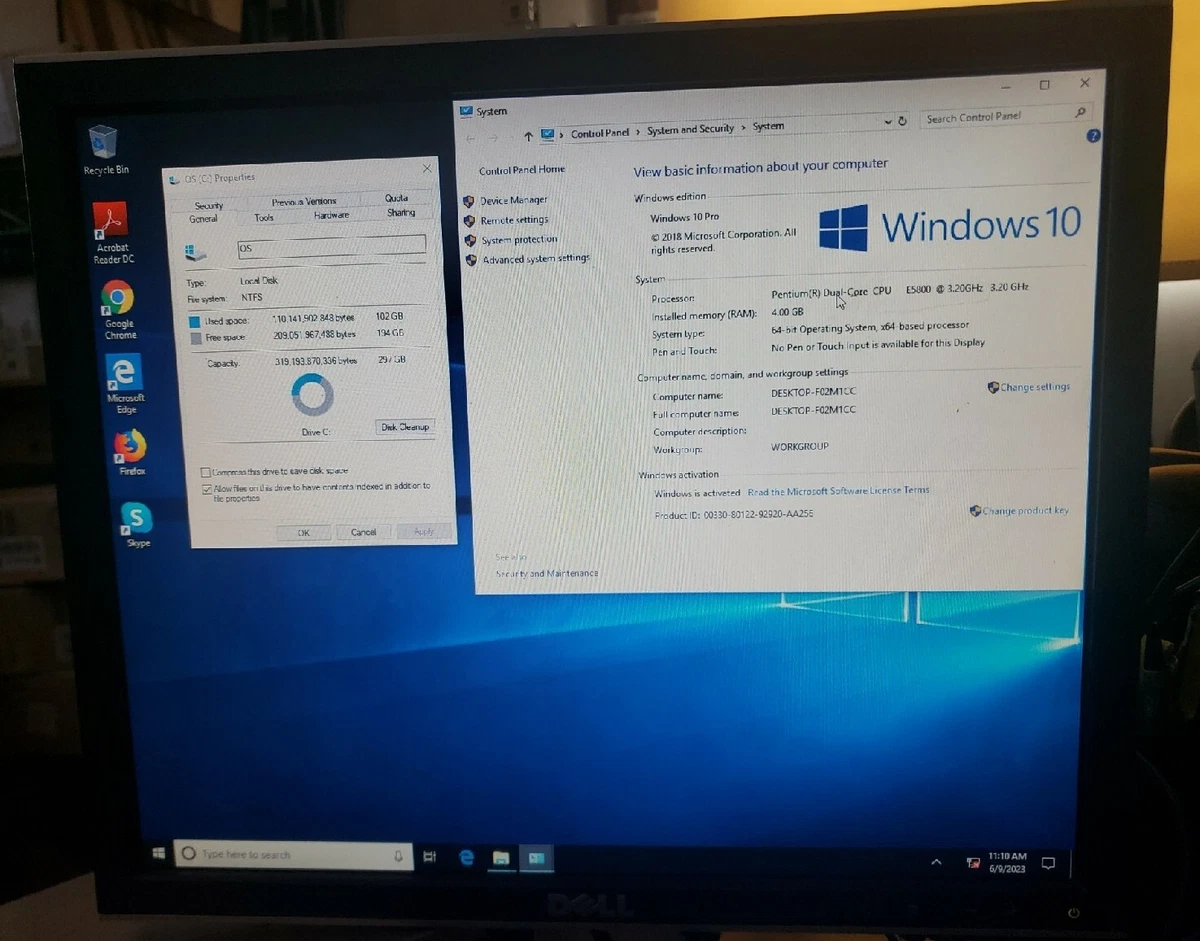Click the back arrow in the System window
Screen dimensions: 1200x941
point(470,138)
